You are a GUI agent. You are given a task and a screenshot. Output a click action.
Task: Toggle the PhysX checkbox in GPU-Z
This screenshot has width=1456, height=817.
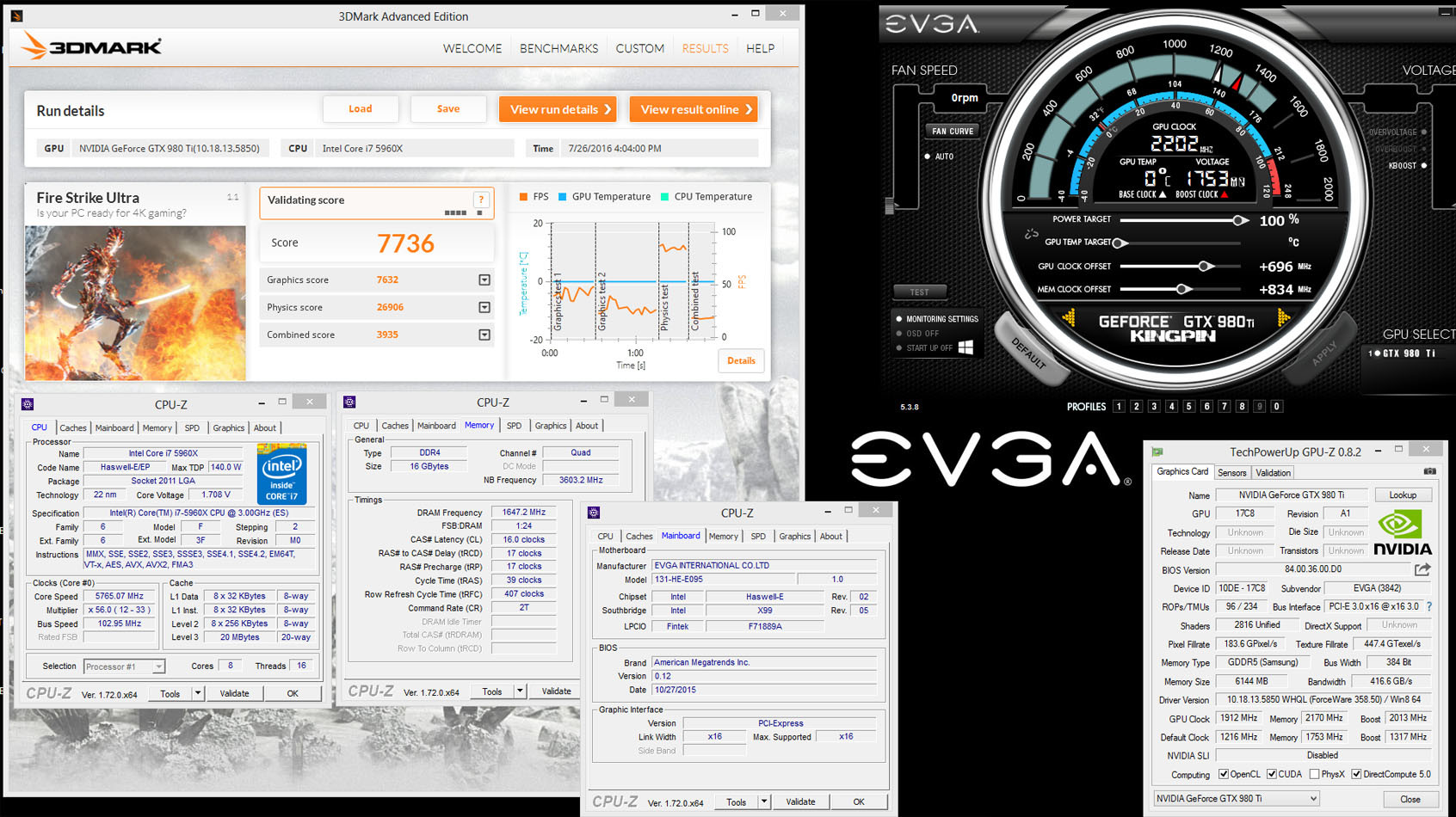[x=1314, y=774]
